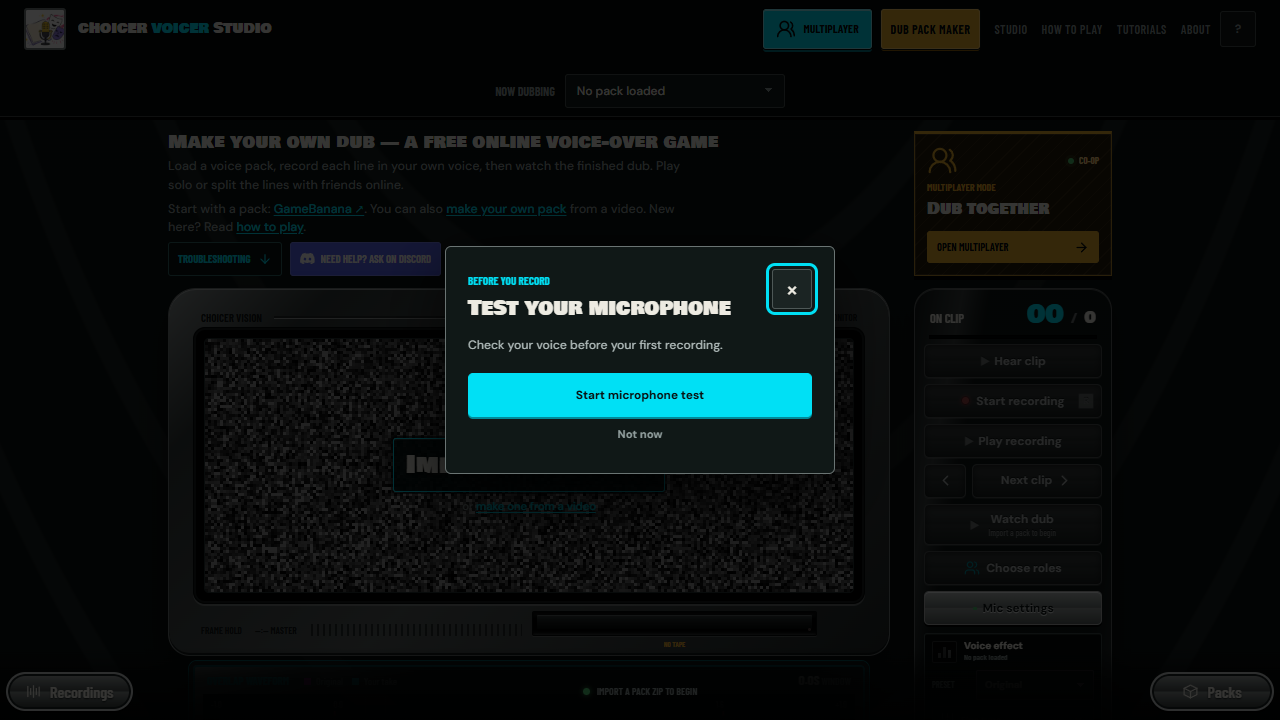Start the microphone test
The image size is (1280, 720).
640,395
